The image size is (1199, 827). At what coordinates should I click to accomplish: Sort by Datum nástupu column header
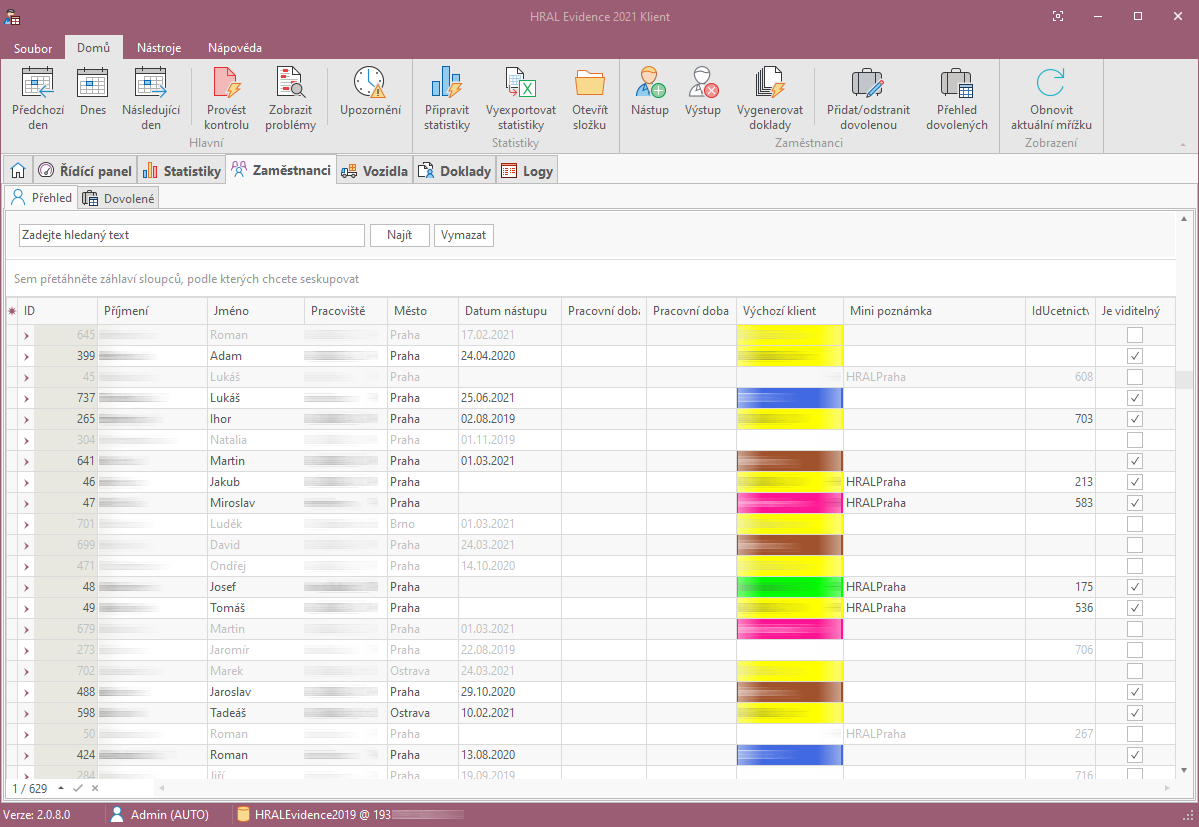[509, 311]
